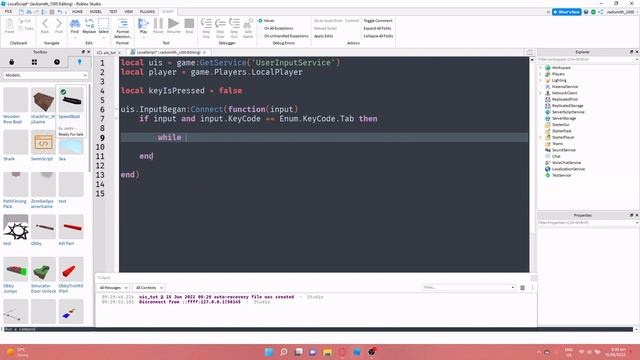Open the Toolbox Marketplace tab icon

pos(11,62)
